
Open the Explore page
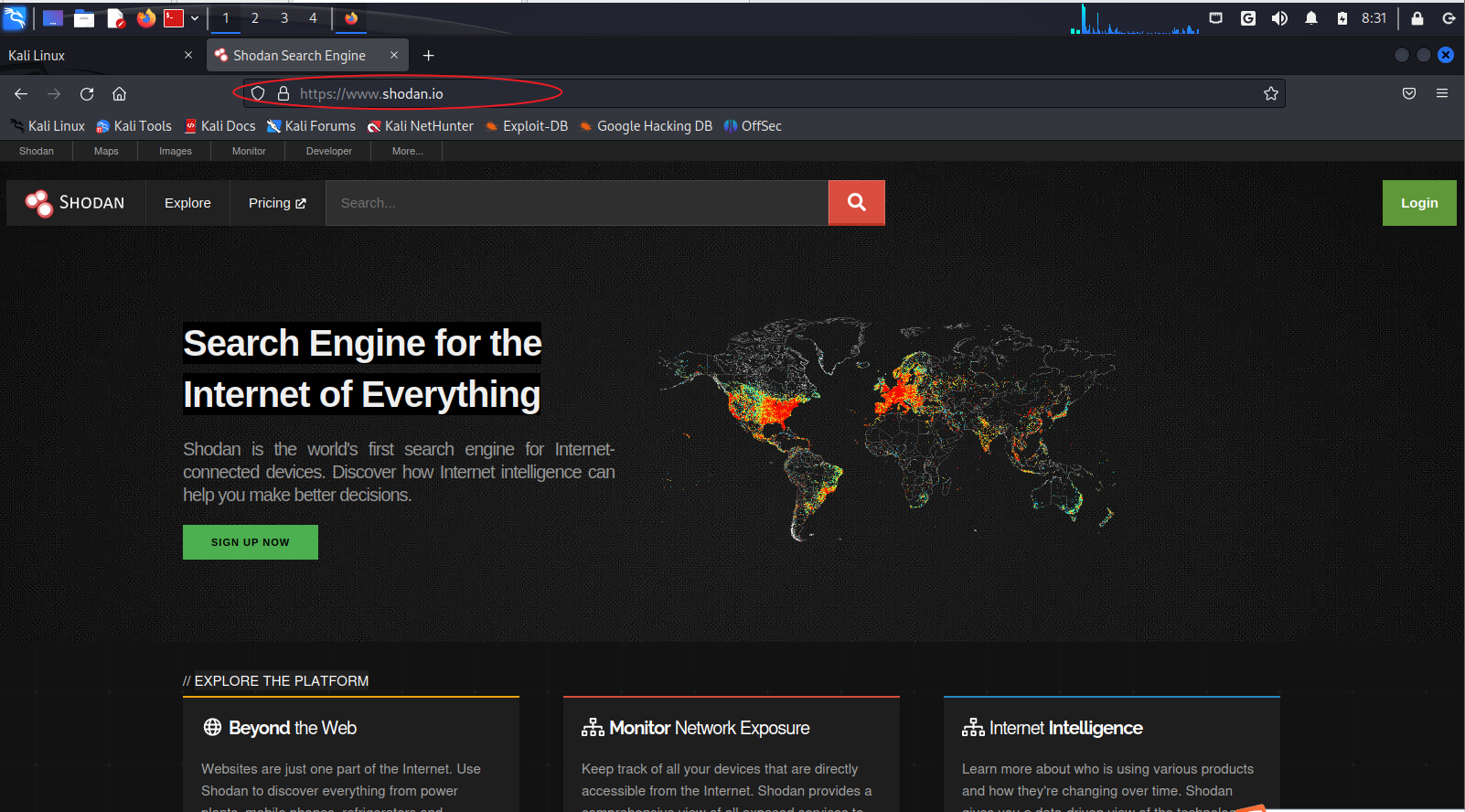187,203
